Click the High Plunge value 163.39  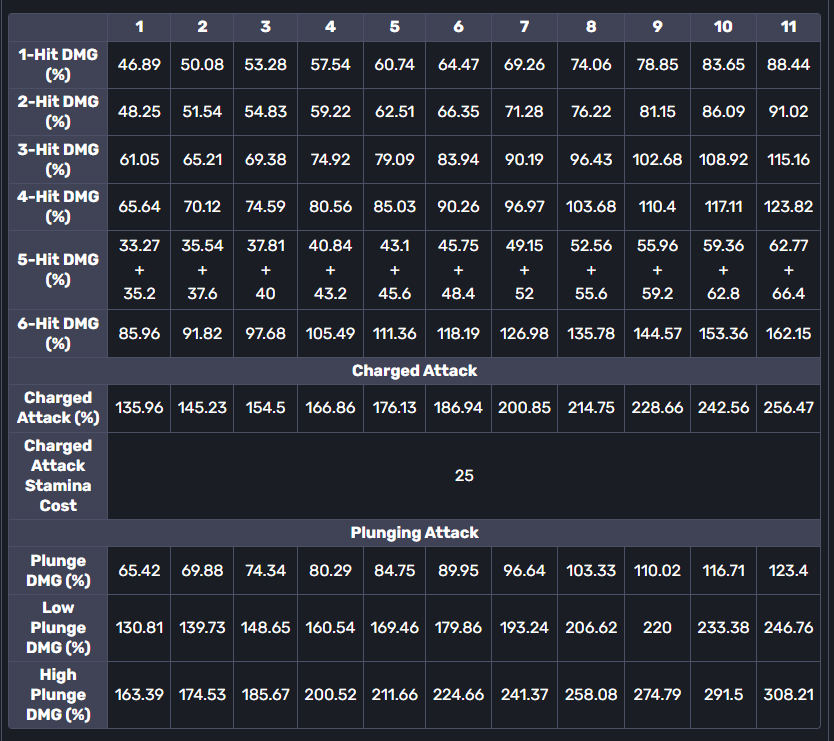click(x=139, y=695)
